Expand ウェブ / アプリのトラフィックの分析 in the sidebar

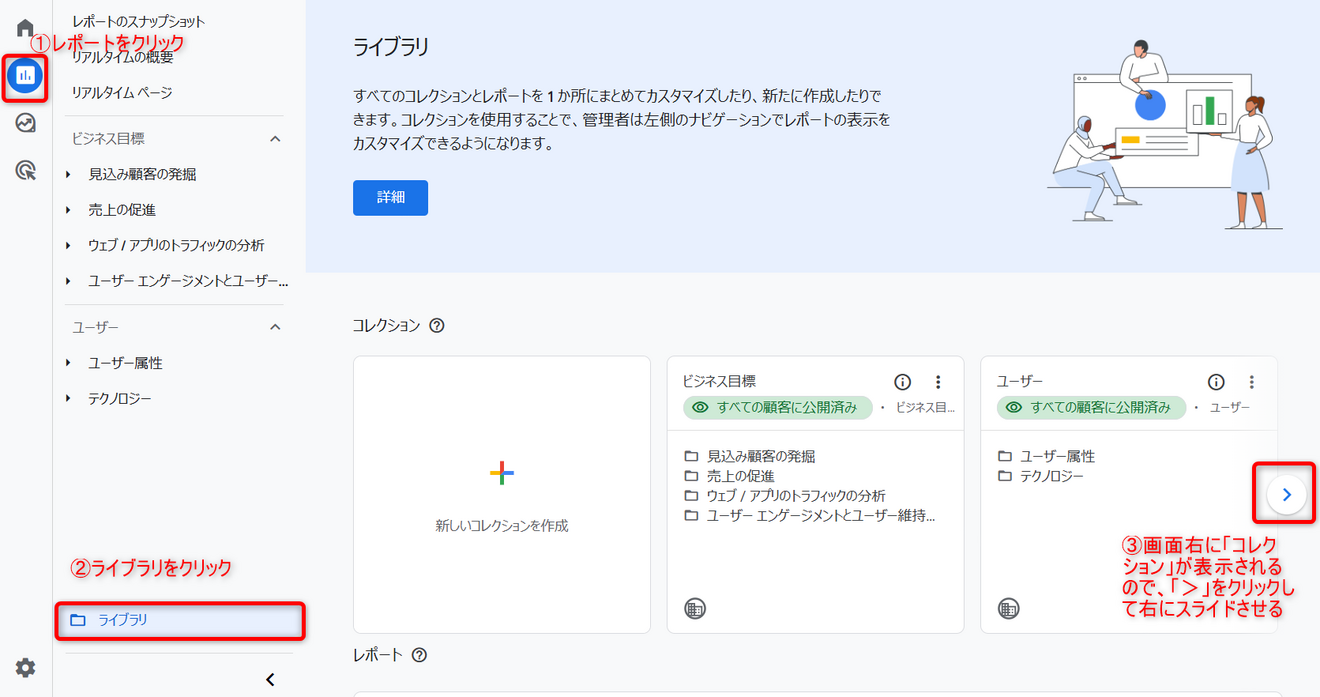pyautogui.click(x=69, y=245)
